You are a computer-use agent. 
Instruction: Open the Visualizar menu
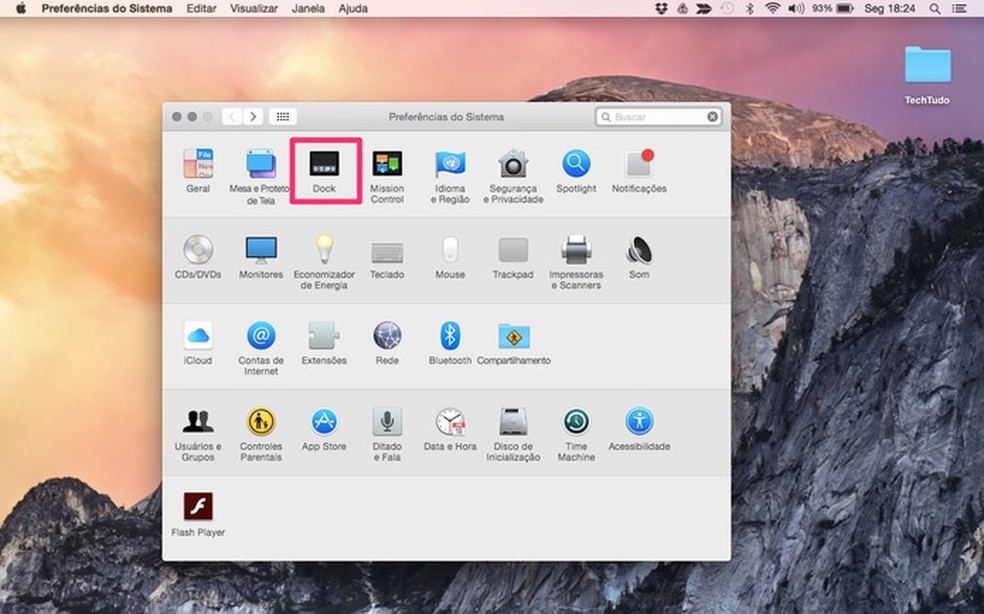point(254,9)
